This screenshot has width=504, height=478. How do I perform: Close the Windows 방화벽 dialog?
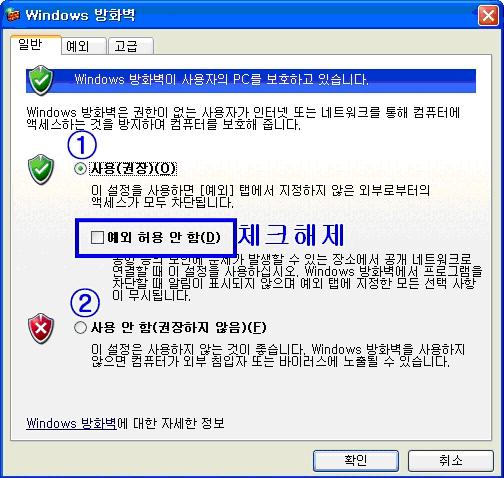click(x=488, y=15)
